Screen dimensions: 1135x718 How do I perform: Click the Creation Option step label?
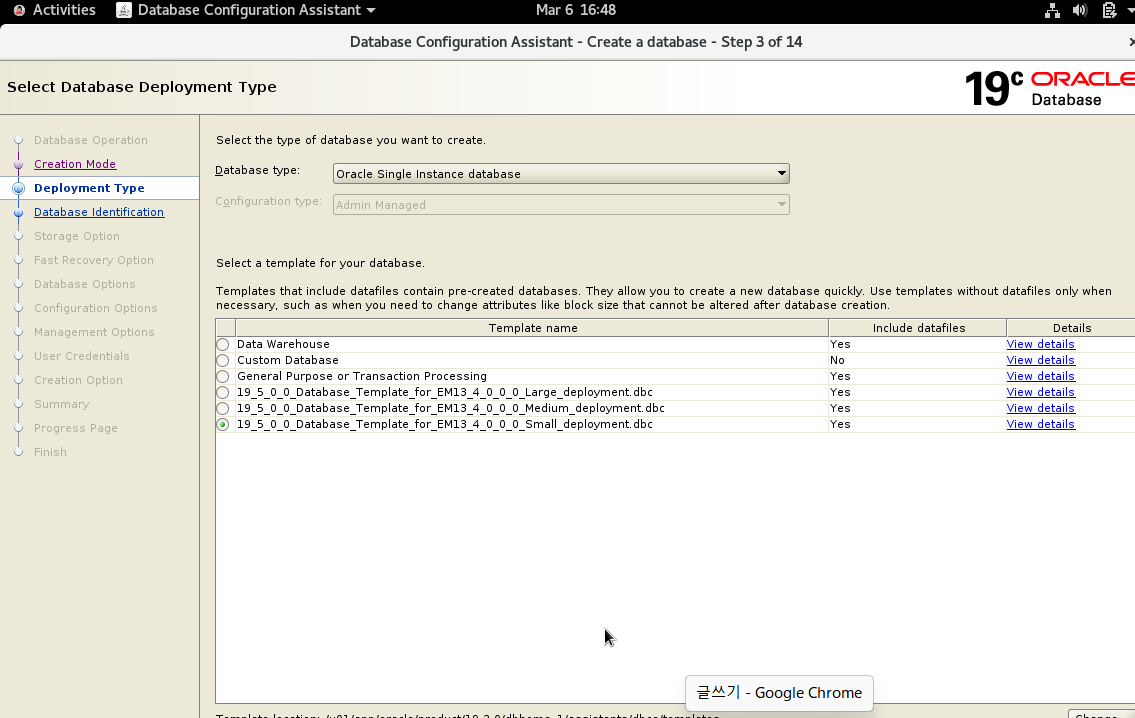[78, 380]
